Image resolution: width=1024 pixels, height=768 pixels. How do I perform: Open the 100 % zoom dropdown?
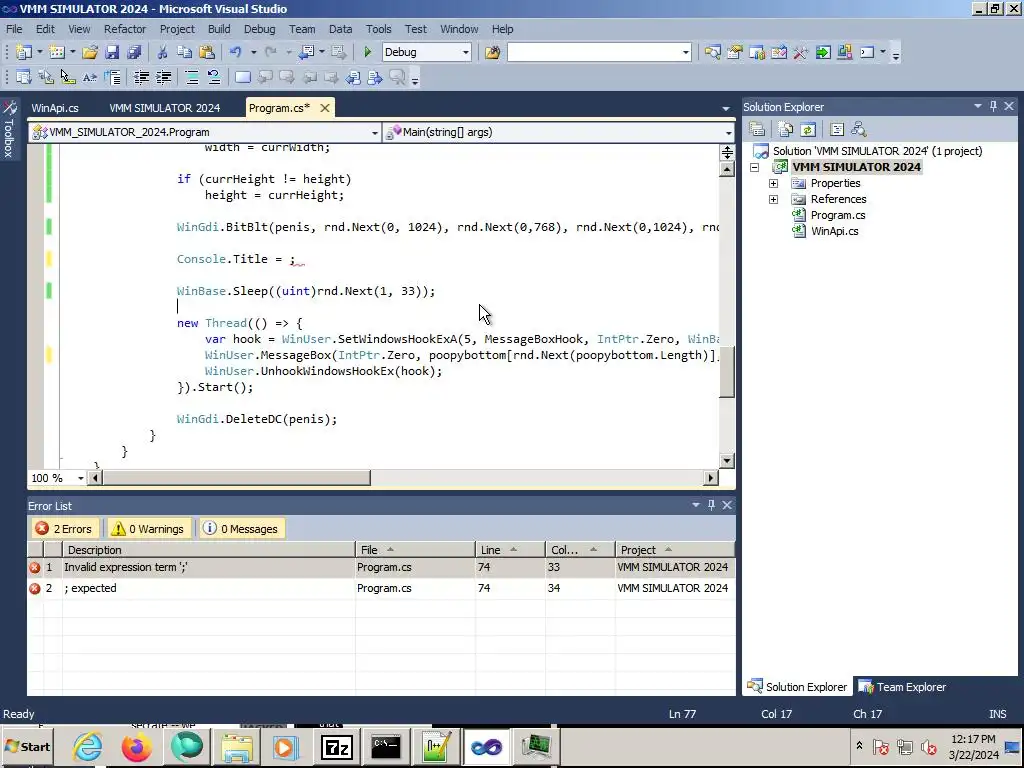80,478
